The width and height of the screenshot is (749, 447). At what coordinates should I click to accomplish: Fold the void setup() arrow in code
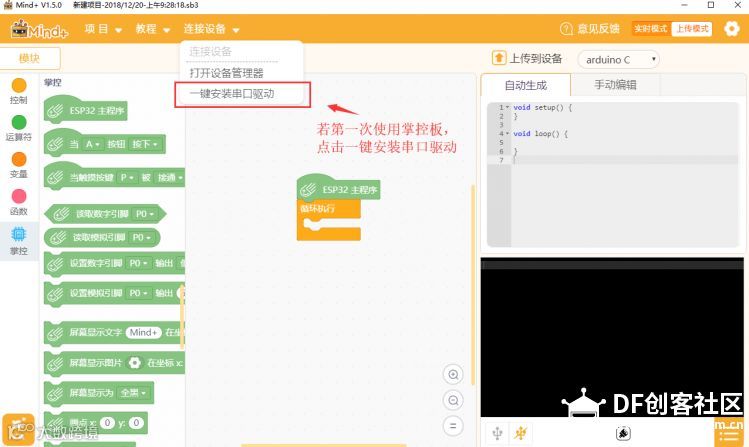pyautogui.click(x=507, y=107)
